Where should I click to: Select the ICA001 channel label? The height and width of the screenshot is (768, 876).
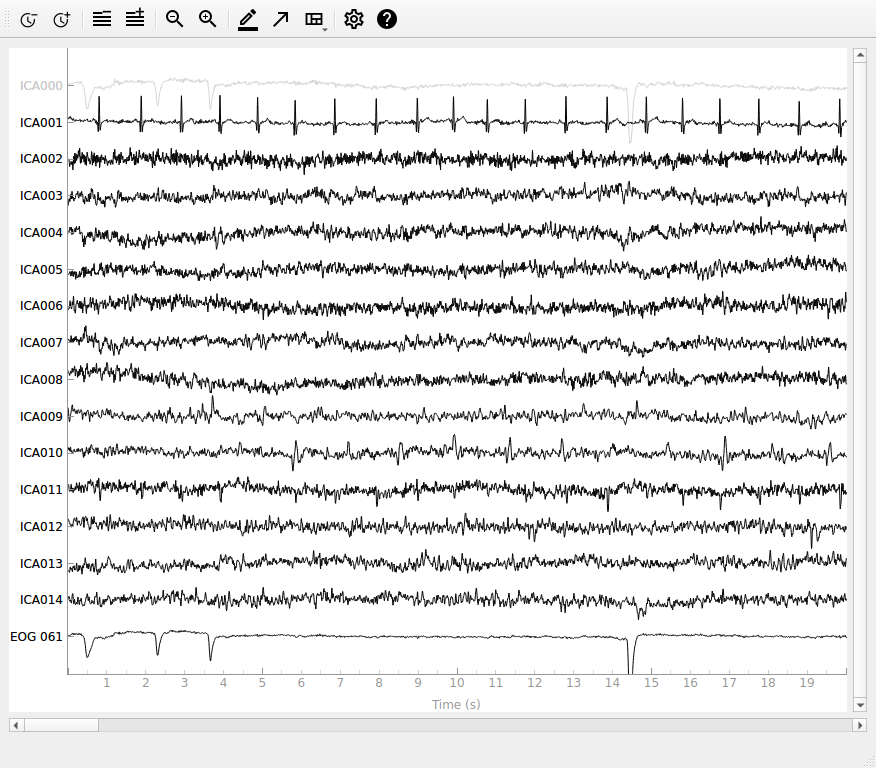tap(41, 122)
